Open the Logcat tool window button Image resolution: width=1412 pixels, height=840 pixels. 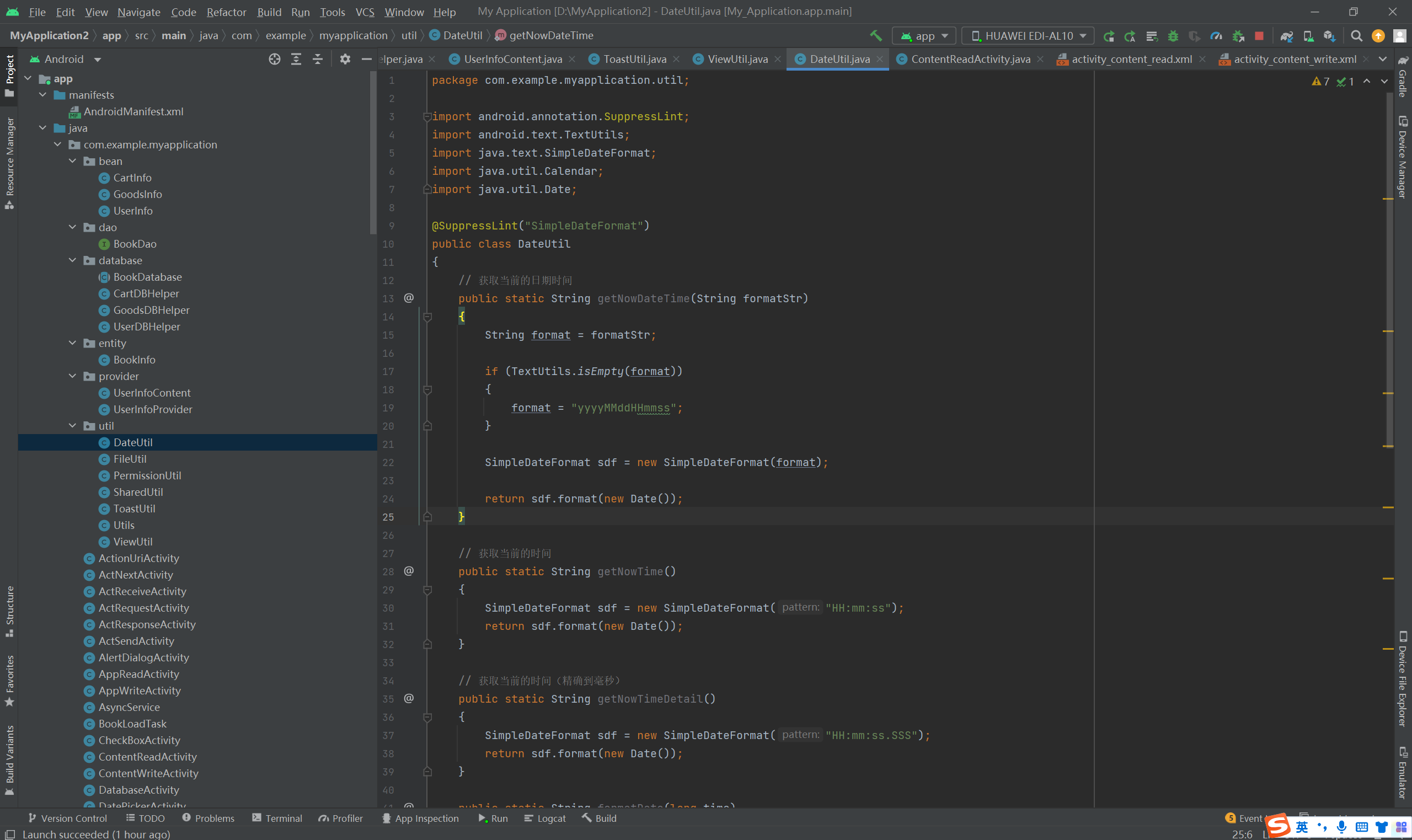544,818
